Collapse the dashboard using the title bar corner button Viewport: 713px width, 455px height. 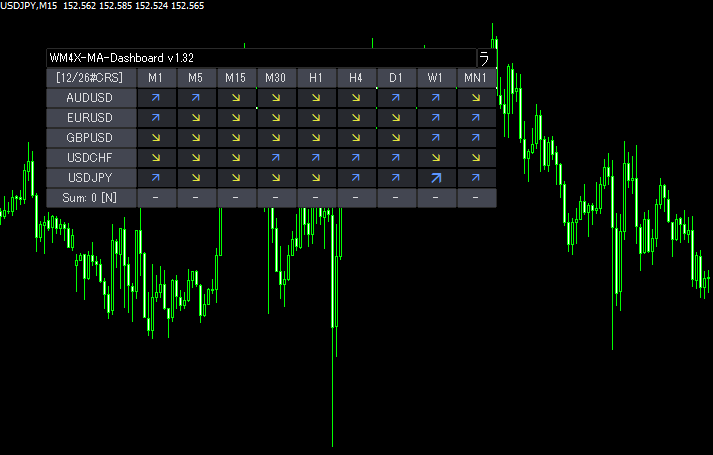click(x=485, y=58)
